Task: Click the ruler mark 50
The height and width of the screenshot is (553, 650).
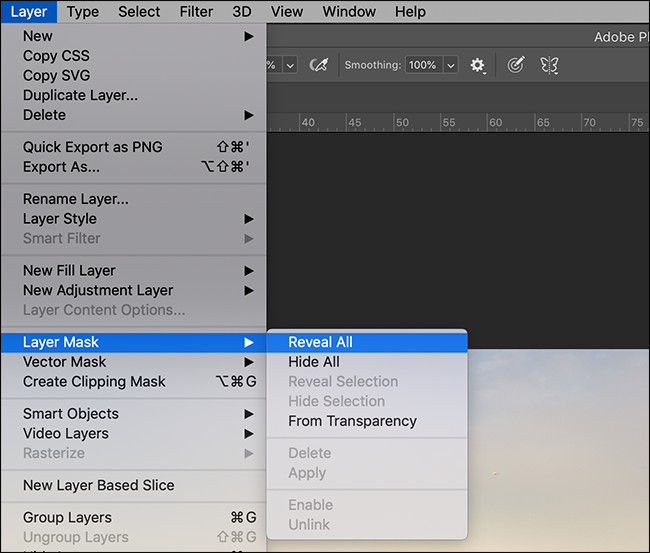Action: coord(402,123)
